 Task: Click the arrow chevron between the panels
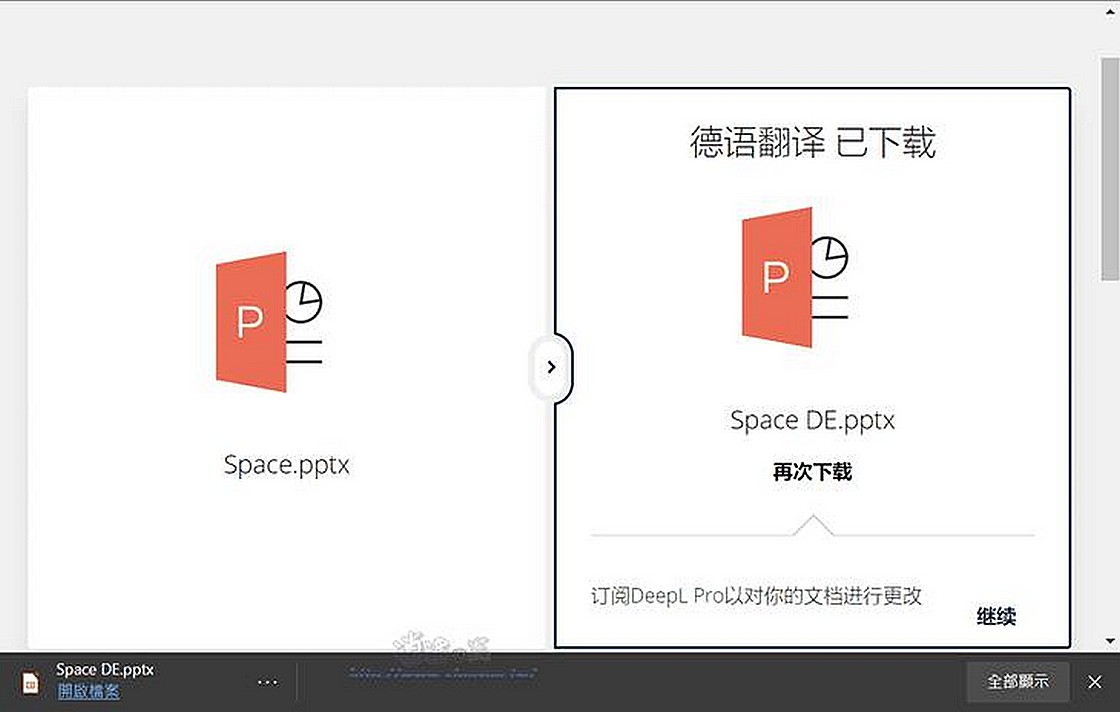pyautogui.click(x=551, y=367)
